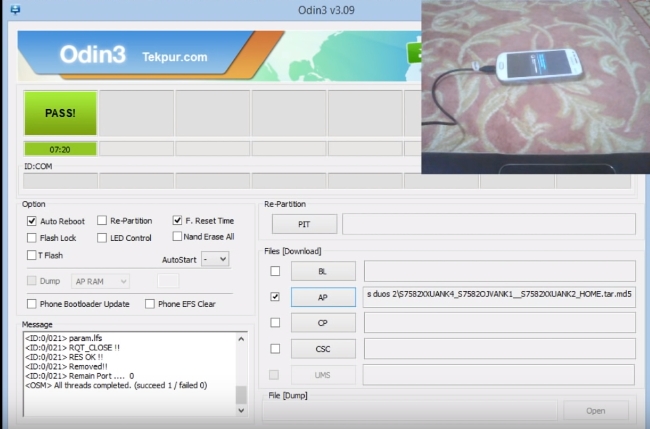The image size is (650, 429).
Task: Enable Phone Bootloader Update checkbox
Action: point(32,304)
